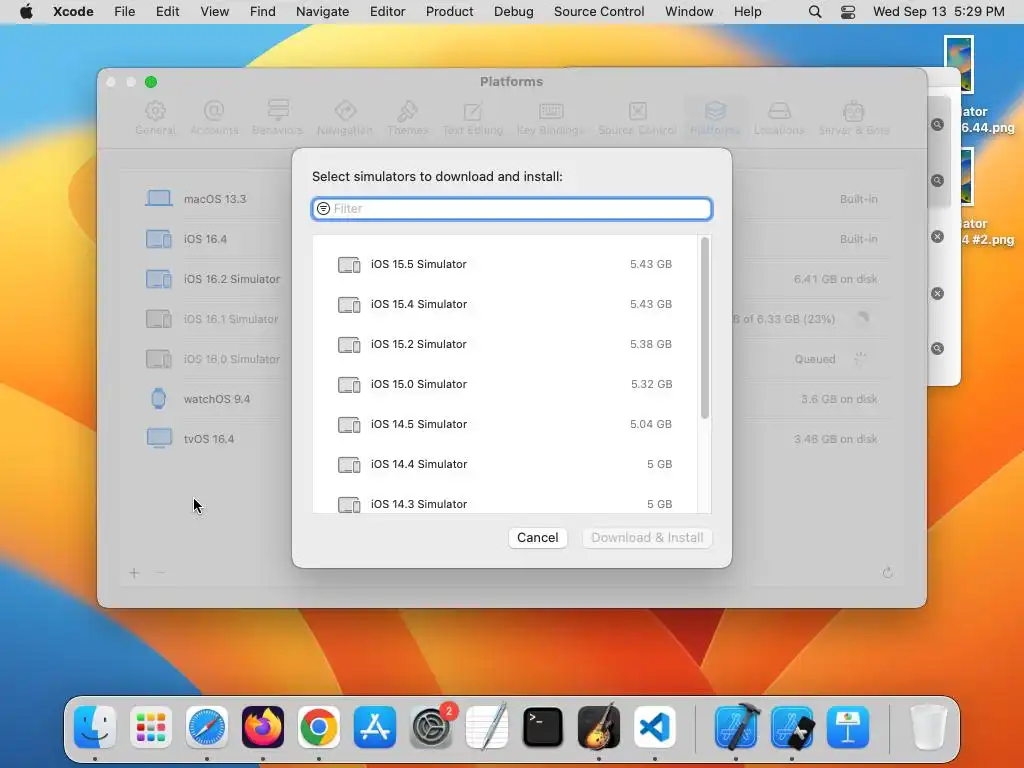
Task: Open Terminal from the dock
Action: click(543, 727)
